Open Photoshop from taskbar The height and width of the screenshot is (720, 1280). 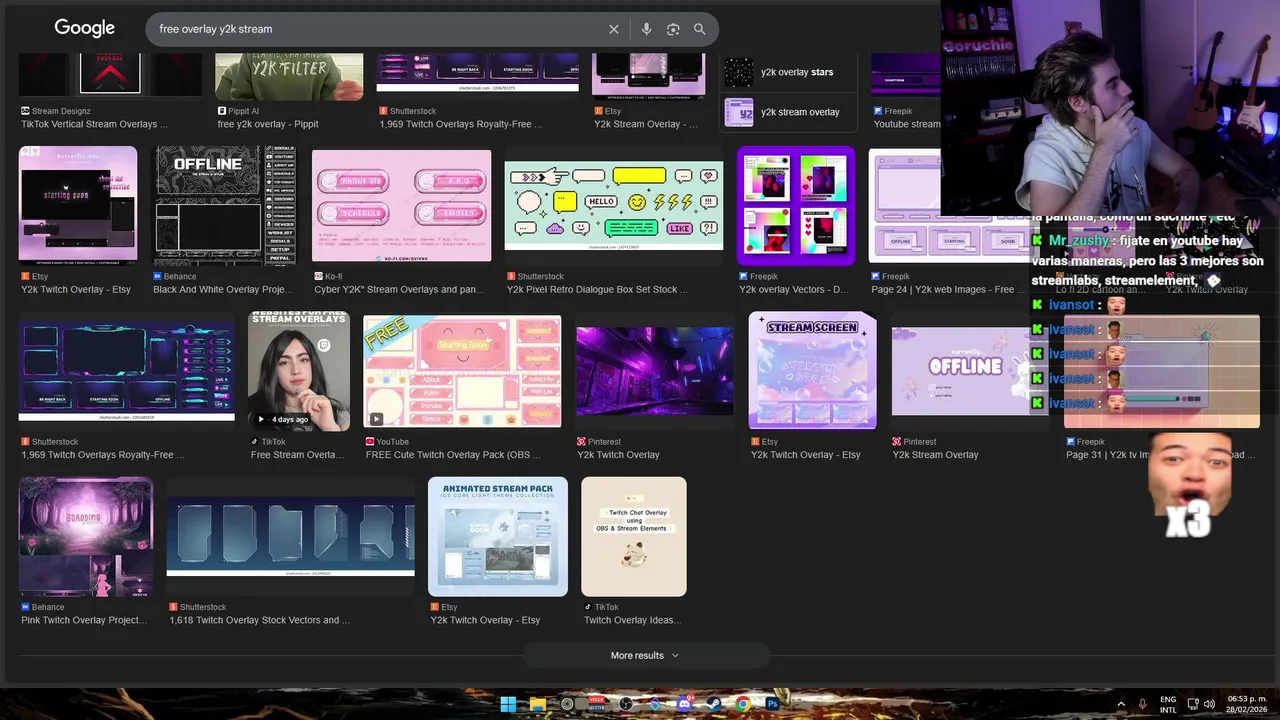772,704
